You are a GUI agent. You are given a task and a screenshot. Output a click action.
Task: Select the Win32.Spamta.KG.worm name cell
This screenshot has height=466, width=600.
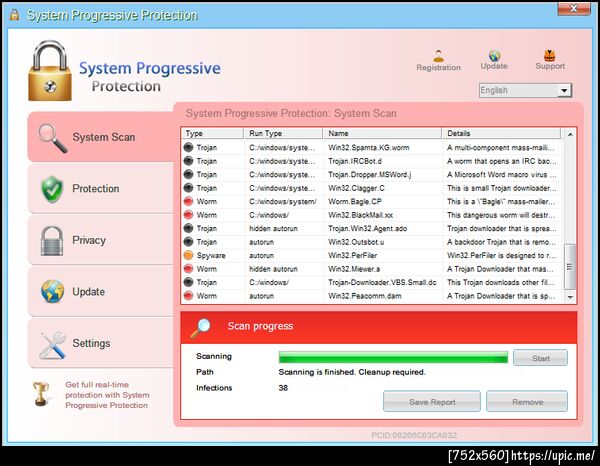[368, 148]
